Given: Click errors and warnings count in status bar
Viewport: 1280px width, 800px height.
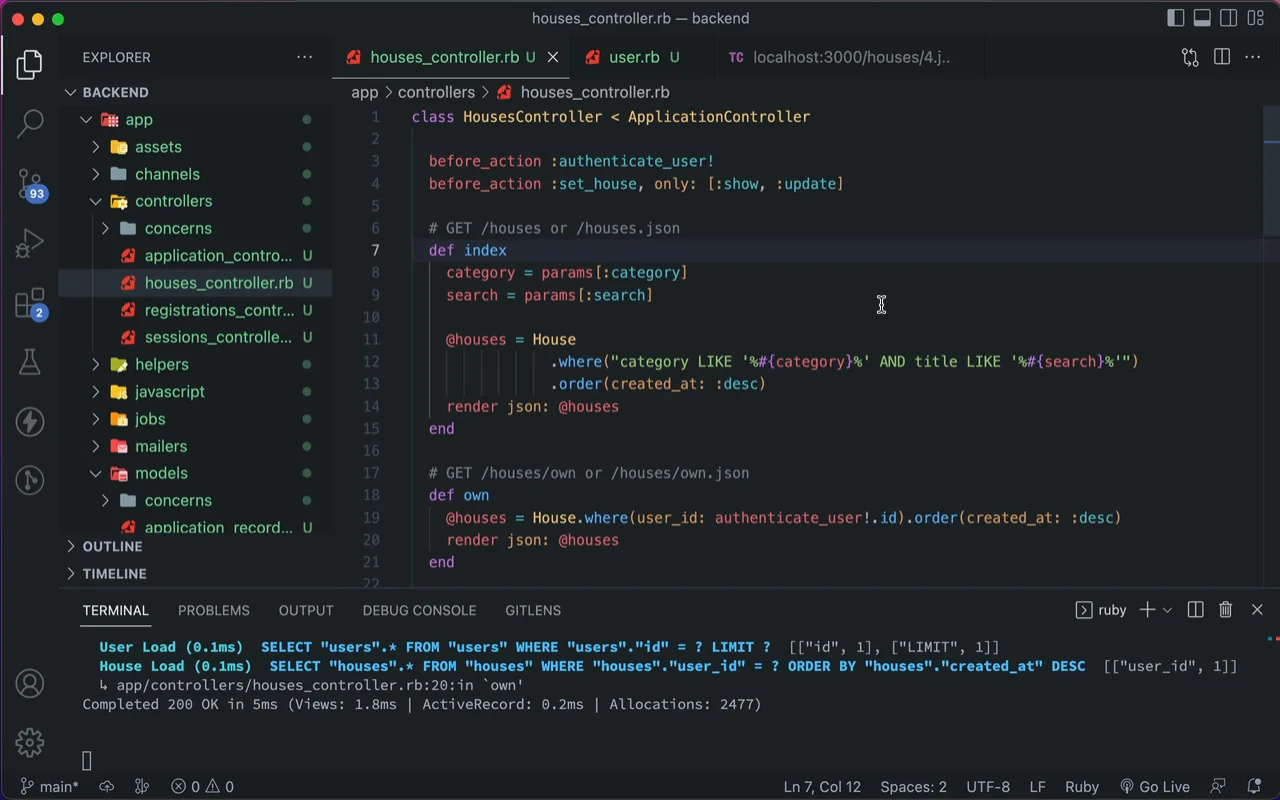Looking at the screenshot, I should (x=202, y=787).
